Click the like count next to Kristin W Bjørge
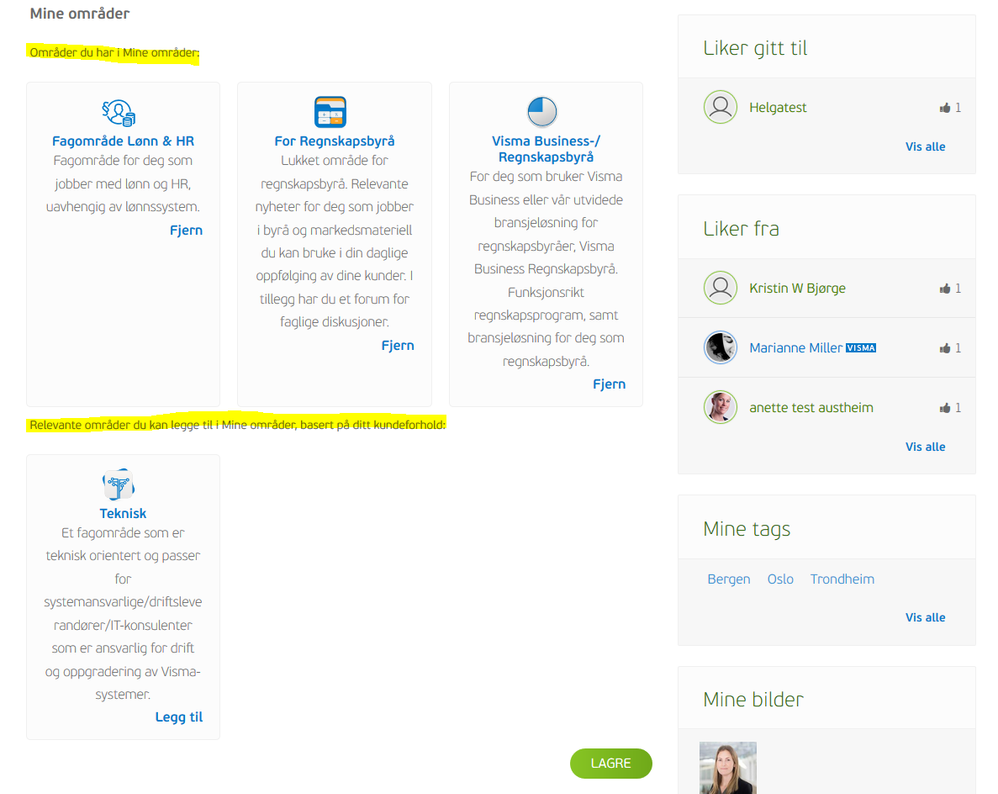 pos(958,288)
